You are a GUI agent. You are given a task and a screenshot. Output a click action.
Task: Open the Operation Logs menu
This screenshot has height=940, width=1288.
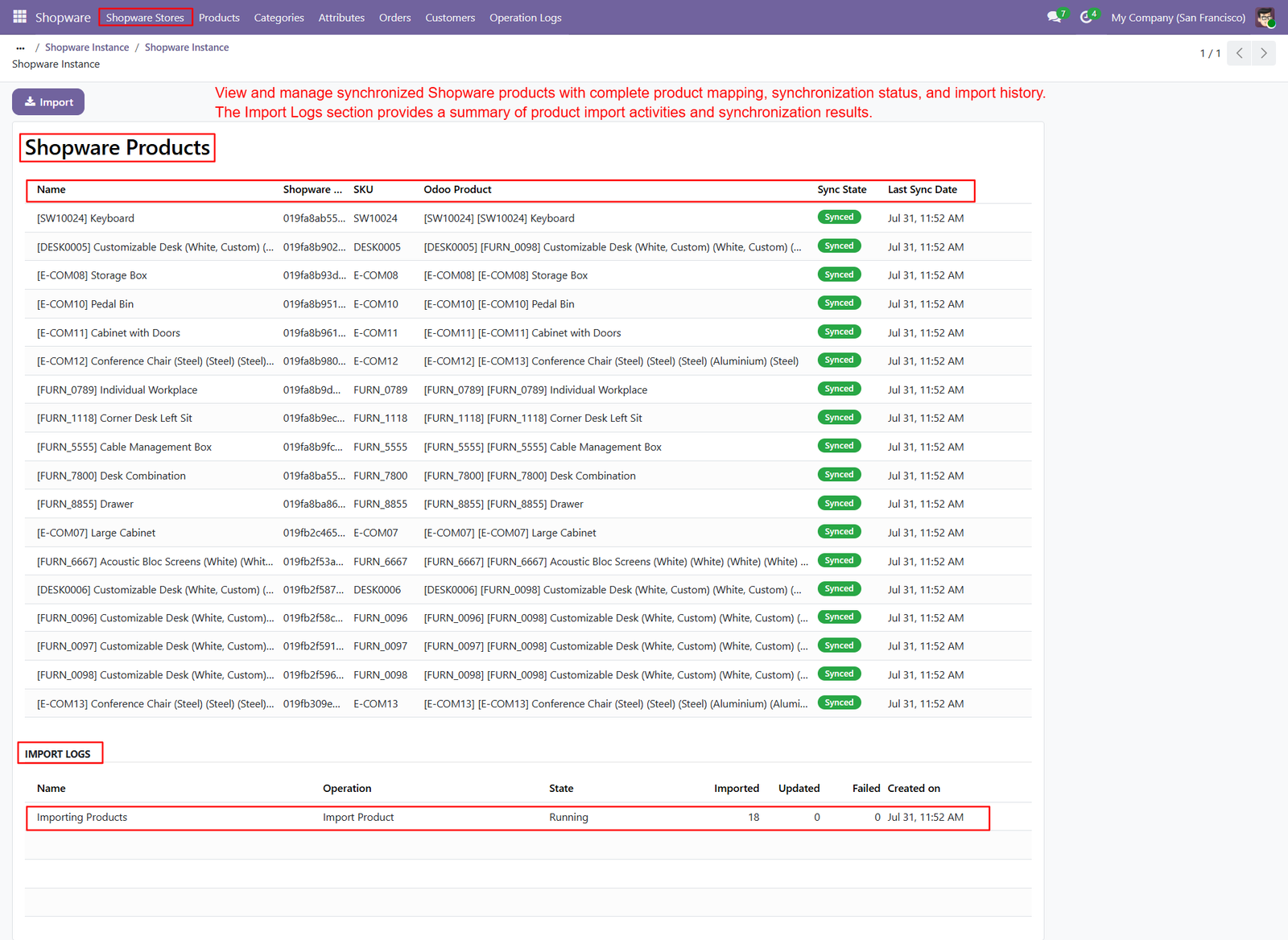[x=526, y=18]
